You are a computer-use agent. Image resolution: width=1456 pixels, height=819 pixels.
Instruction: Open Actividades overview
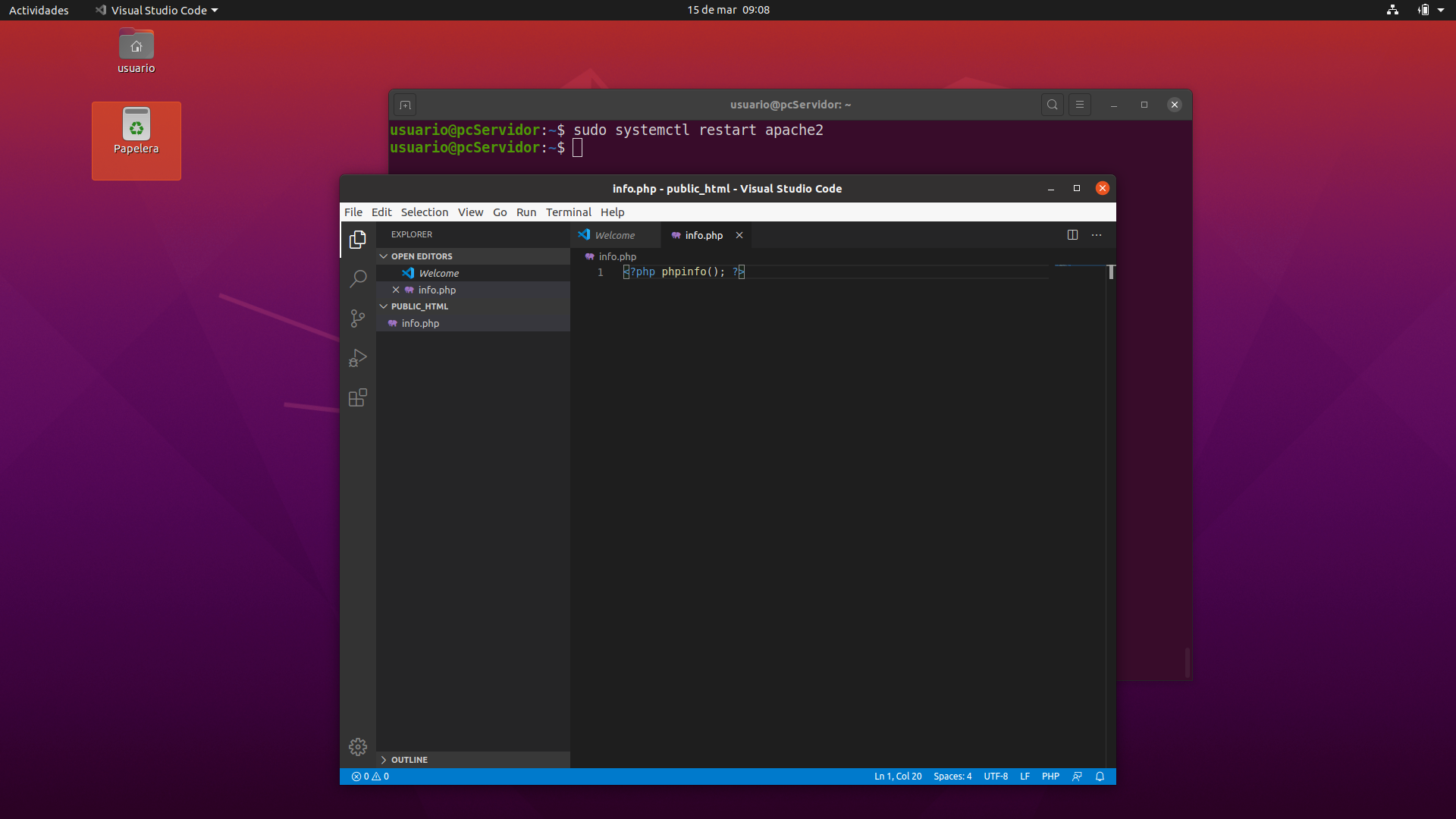click(x=39, y=10)
